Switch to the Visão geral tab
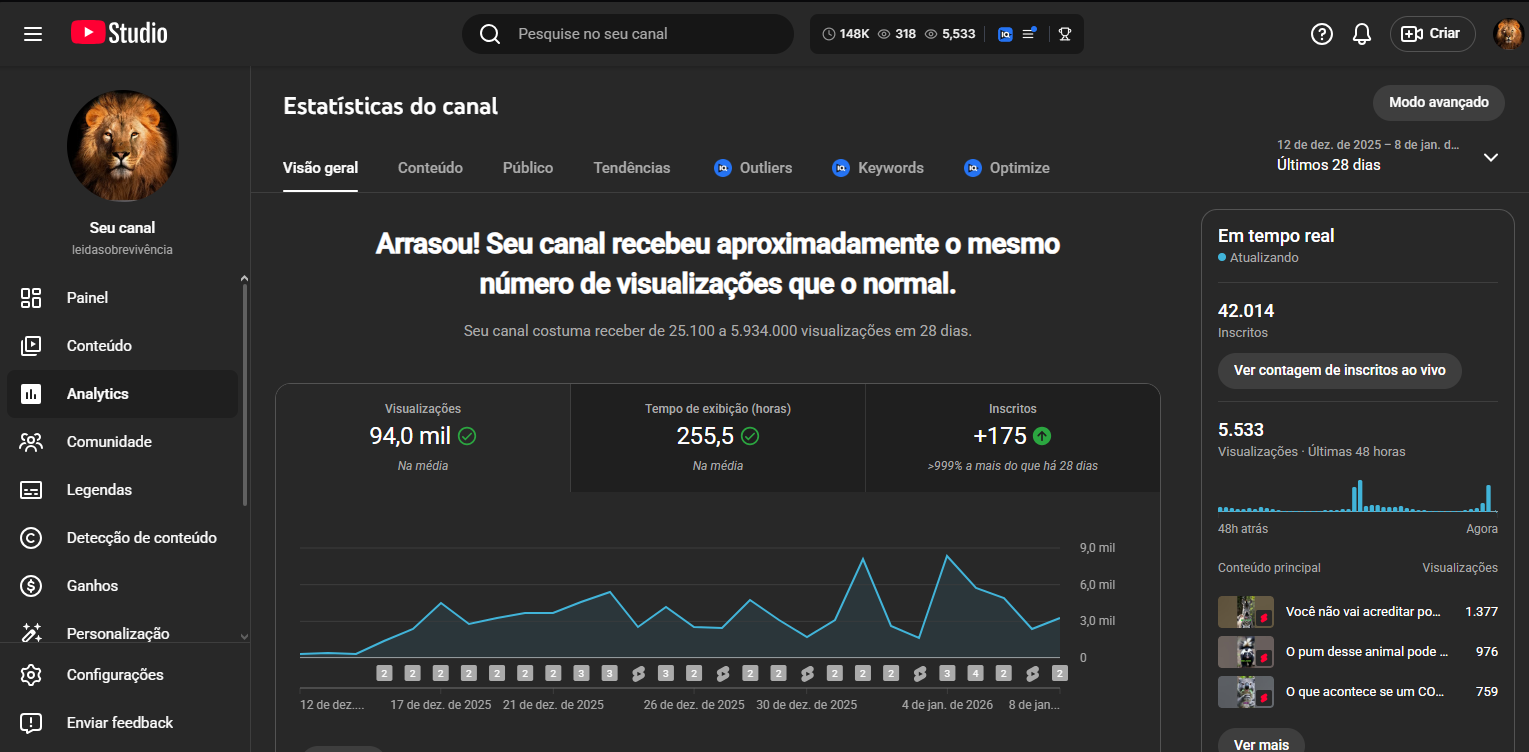The height and width of the screenshot is (752, 1529). [321, 168]
